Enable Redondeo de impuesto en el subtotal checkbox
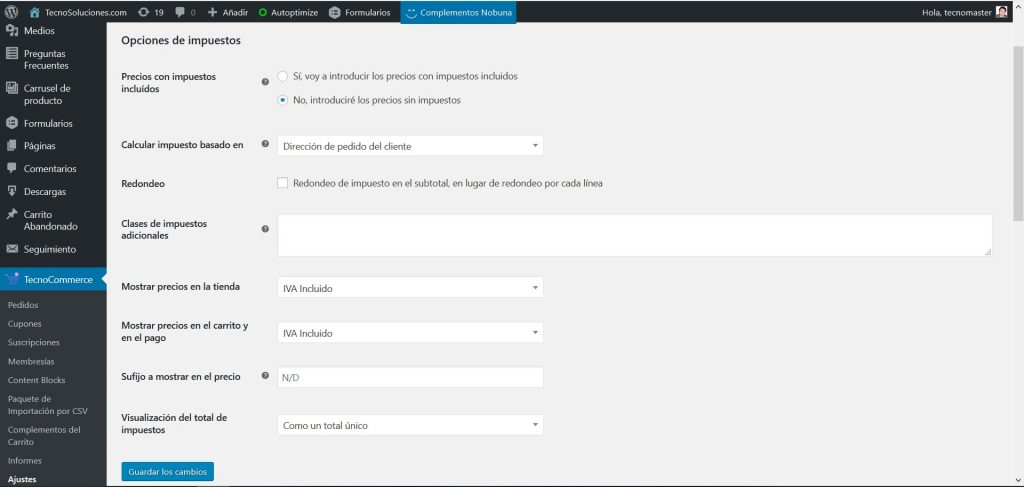 pos(283,183)
